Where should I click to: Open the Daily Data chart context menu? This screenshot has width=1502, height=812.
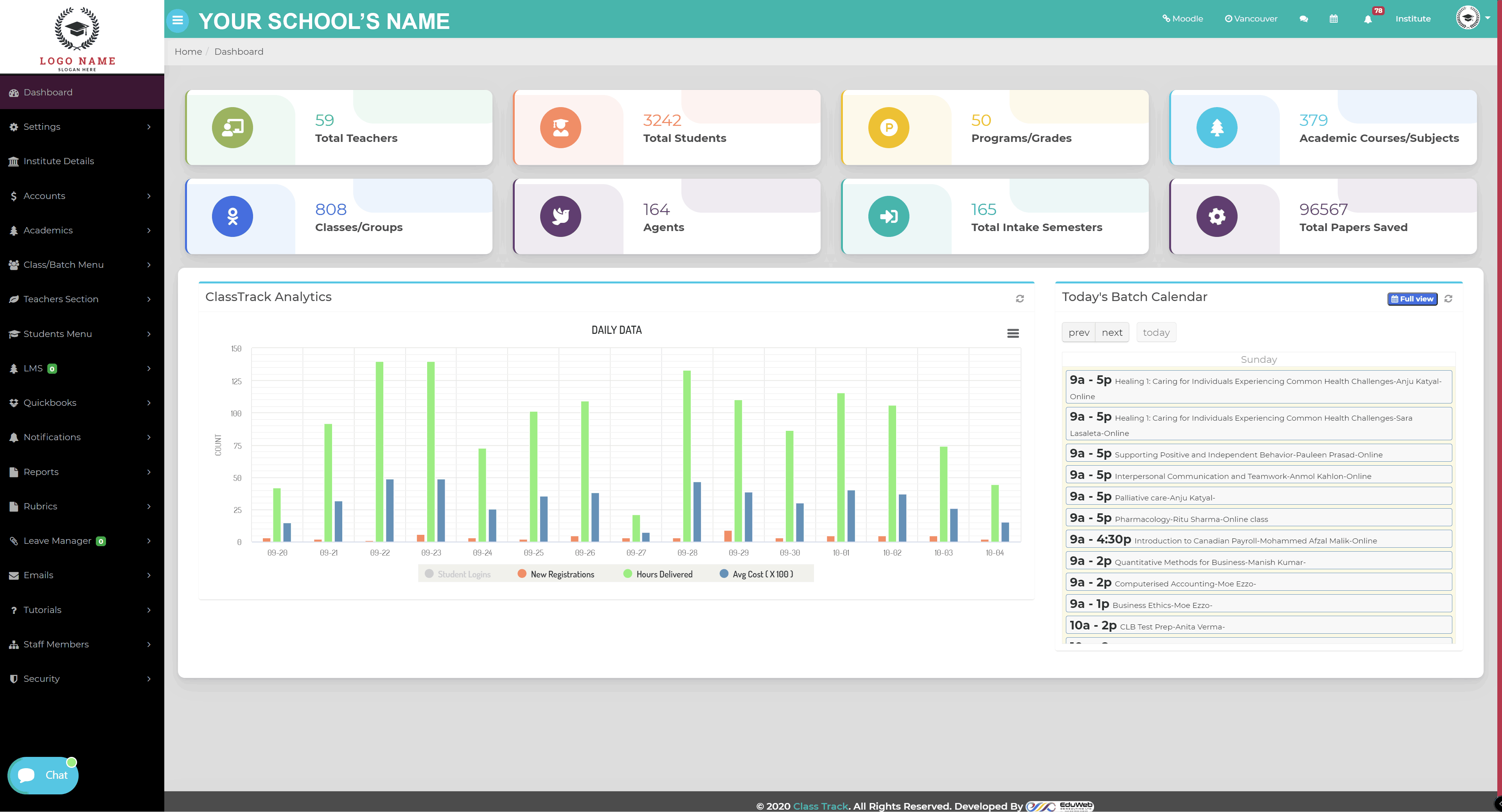point(1013,333)
